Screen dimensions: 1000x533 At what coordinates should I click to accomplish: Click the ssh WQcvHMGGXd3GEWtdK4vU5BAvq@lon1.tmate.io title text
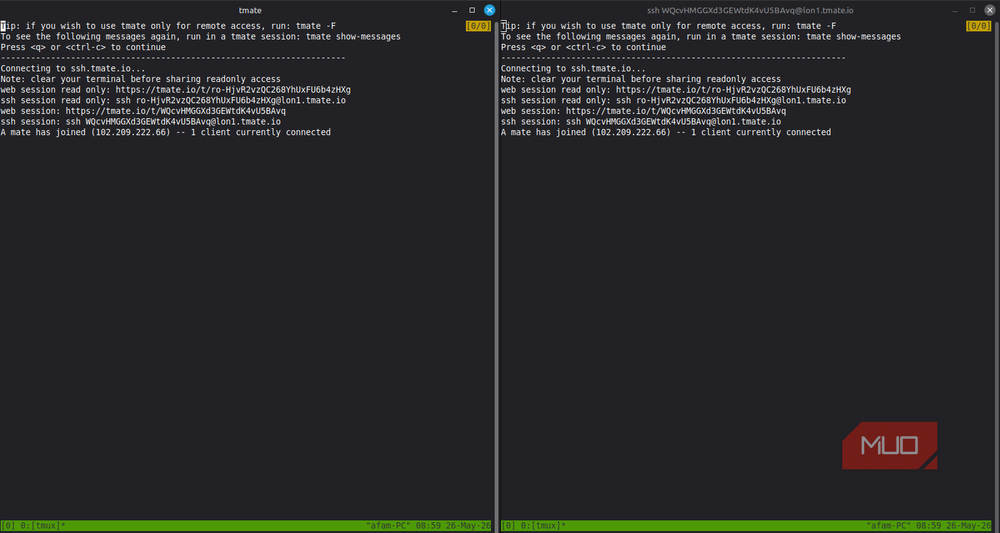[x=749, y=10]
